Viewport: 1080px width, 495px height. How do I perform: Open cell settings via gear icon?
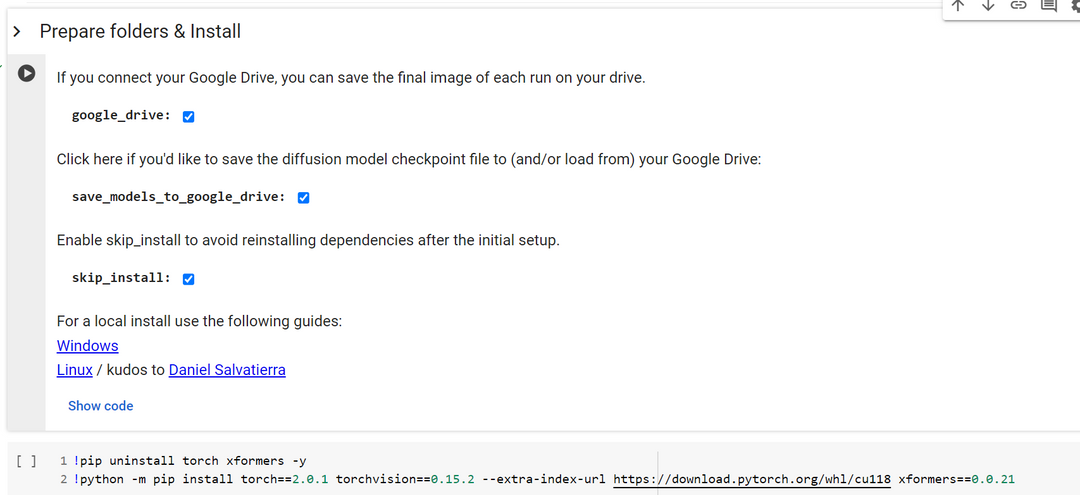point(1075,5)
